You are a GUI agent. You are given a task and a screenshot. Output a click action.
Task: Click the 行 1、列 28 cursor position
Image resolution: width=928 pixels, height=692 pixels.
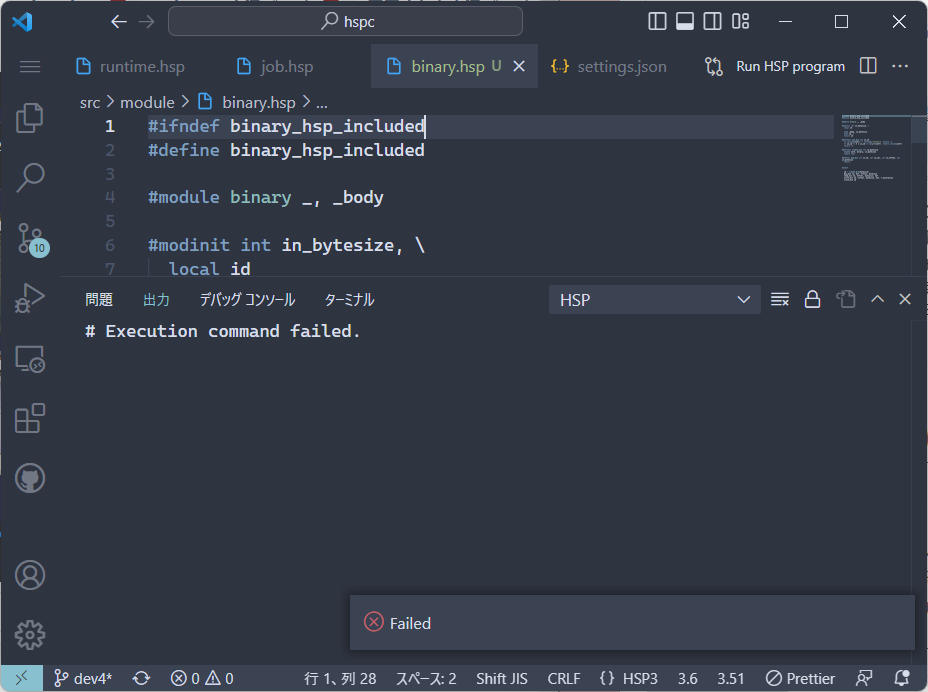coord(340,678)
